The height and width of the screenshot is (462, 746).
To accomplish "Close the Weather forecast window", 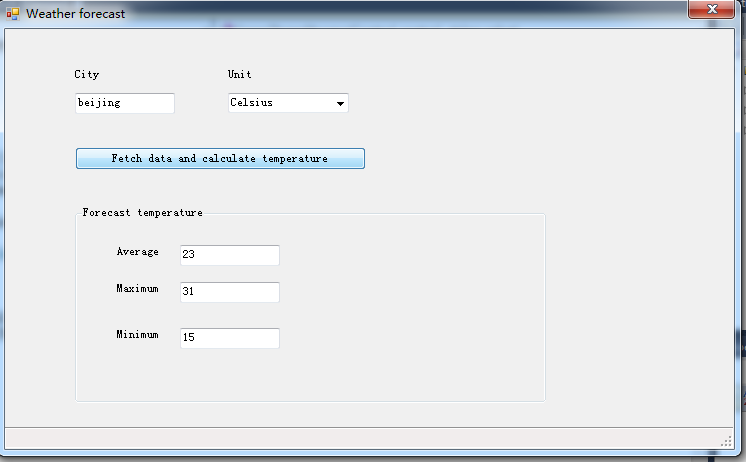I will (x=711, y=9).
